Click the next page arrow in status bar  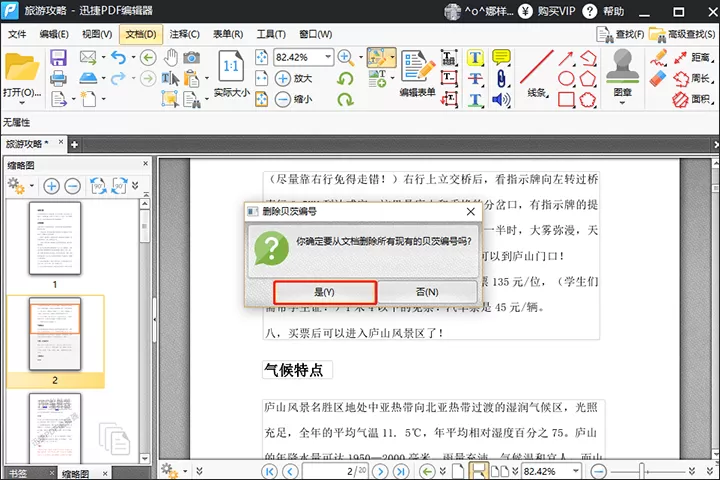[x=380, y=471]
